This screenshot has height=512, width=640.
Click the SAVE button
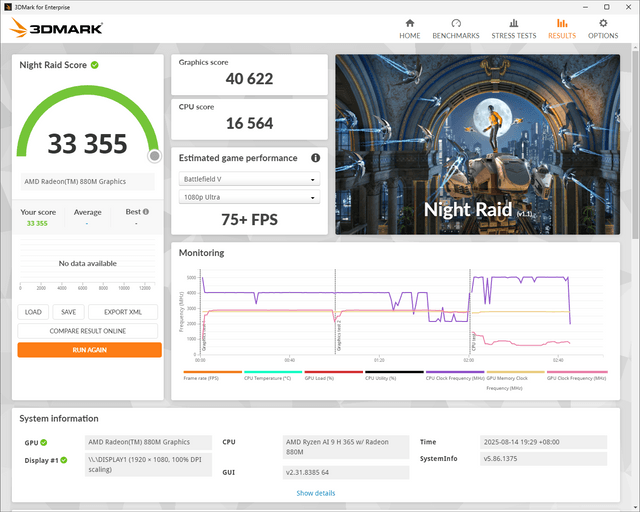(x=69, y=312)
